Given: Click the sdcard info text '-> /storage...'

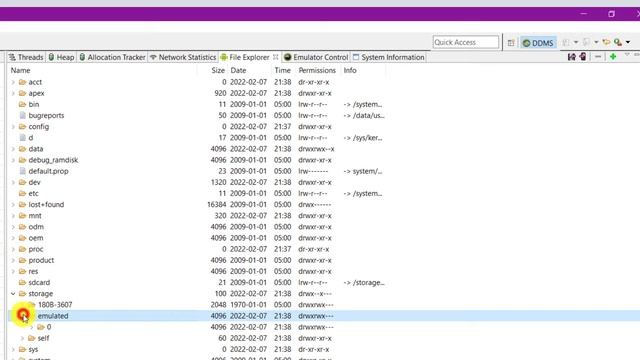Looking at the screenshot, I should point(364,282).
